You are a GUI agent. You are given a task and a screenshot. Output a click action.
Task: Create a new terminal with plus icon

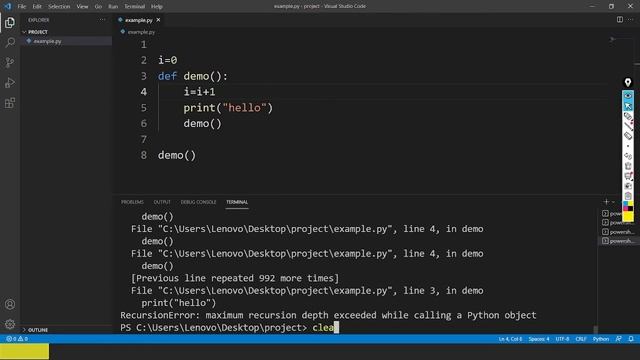tap(606, 202)
